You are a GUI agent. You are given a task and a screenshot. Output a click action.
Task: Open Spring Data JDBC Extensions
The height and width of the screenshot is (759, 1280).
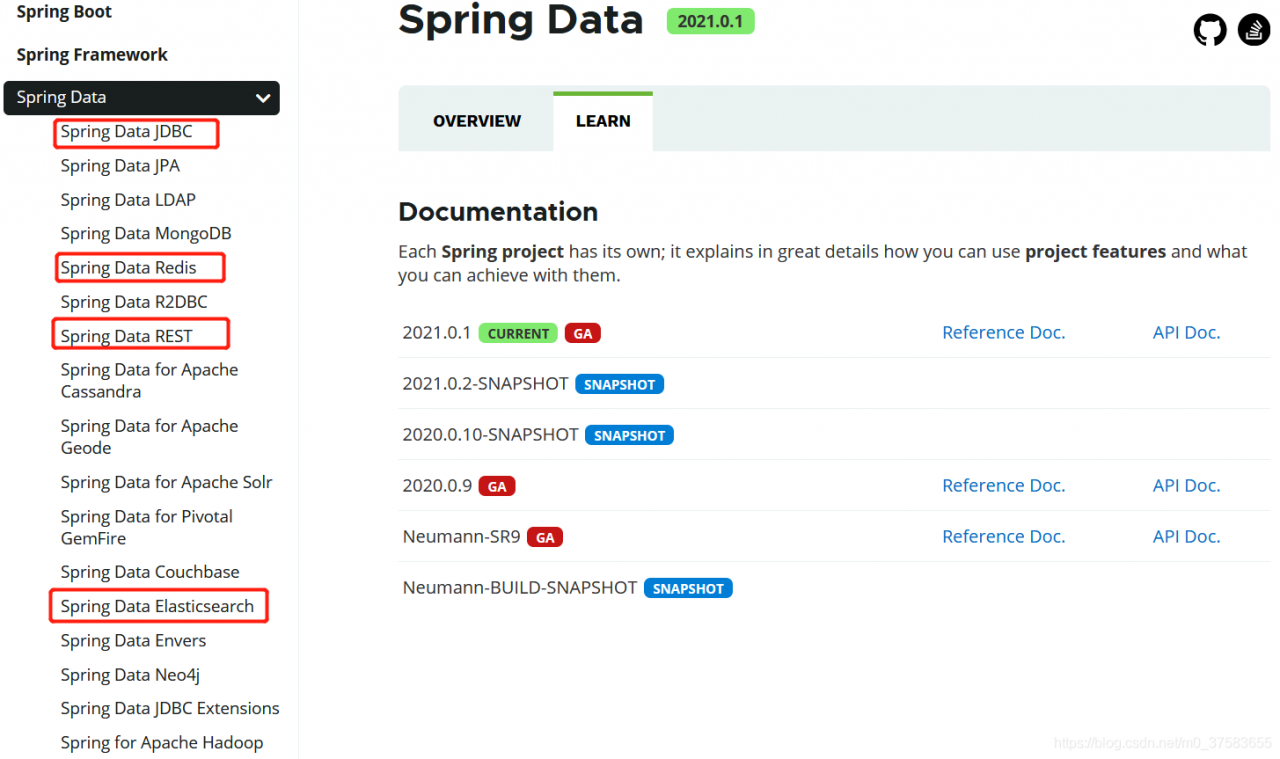tap(170, 709)
